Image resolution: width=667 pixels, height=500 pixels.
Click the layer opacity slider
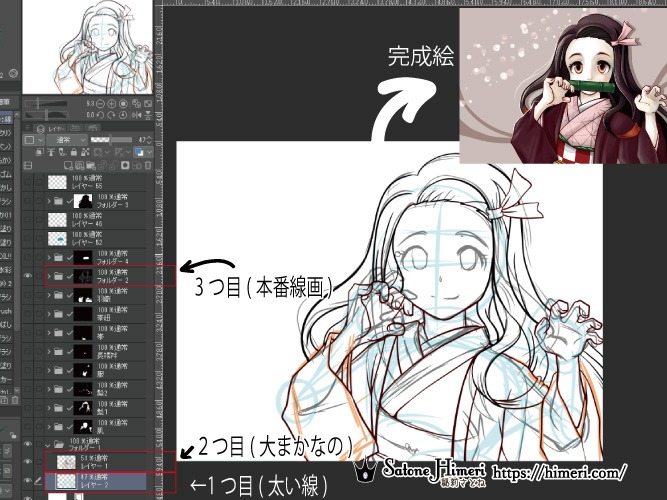pyautogui.click(x=111, y=140)
